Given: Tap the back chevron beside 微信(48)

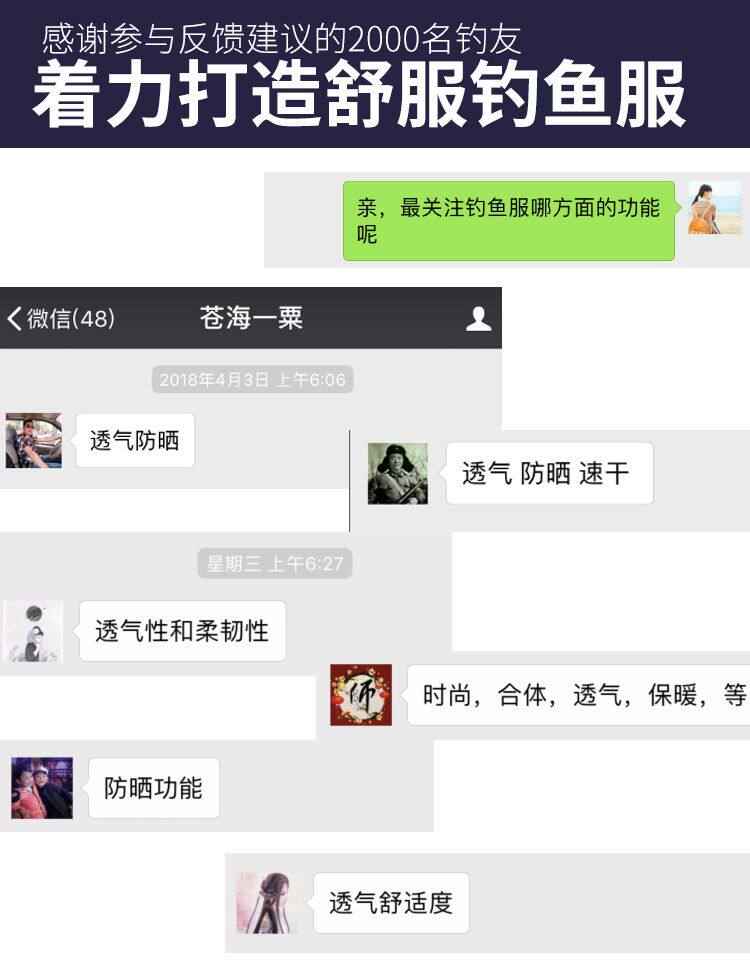Looking at the screenshot, I should point(14,319).
